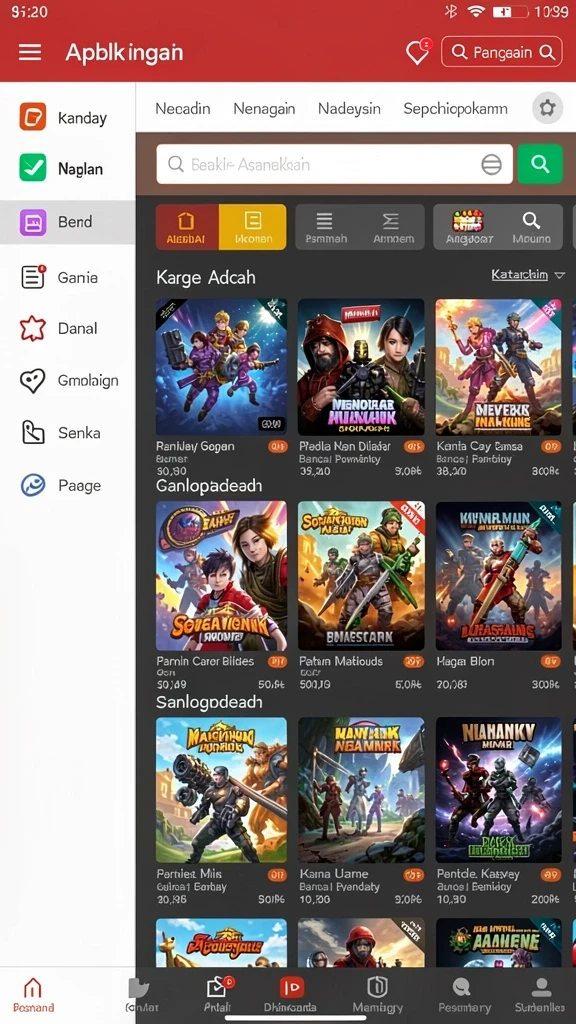Open the Psmmah list filter button

click(327, 227)
